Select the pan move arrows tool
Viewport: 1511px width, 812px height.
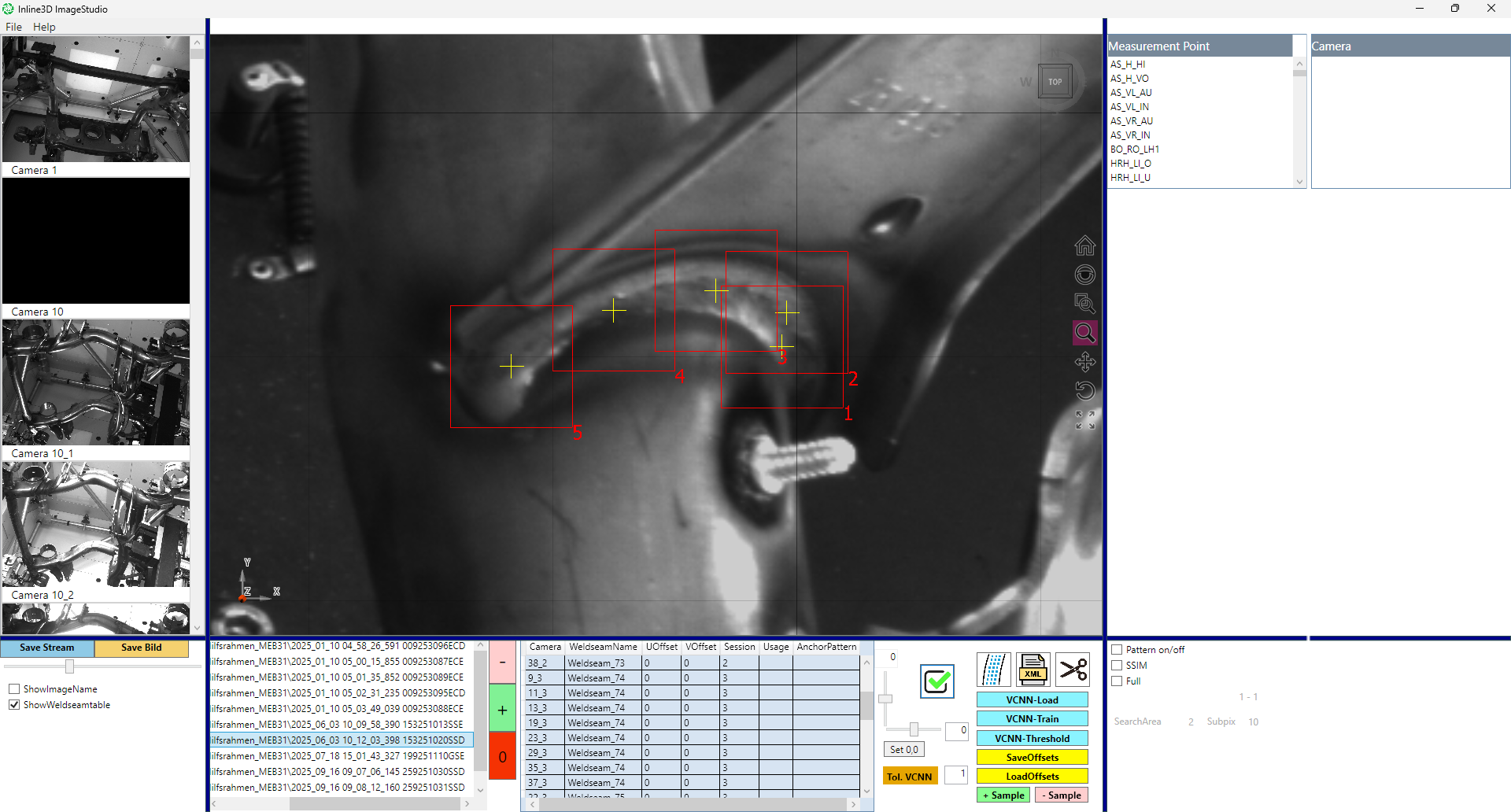[1084, 362]
